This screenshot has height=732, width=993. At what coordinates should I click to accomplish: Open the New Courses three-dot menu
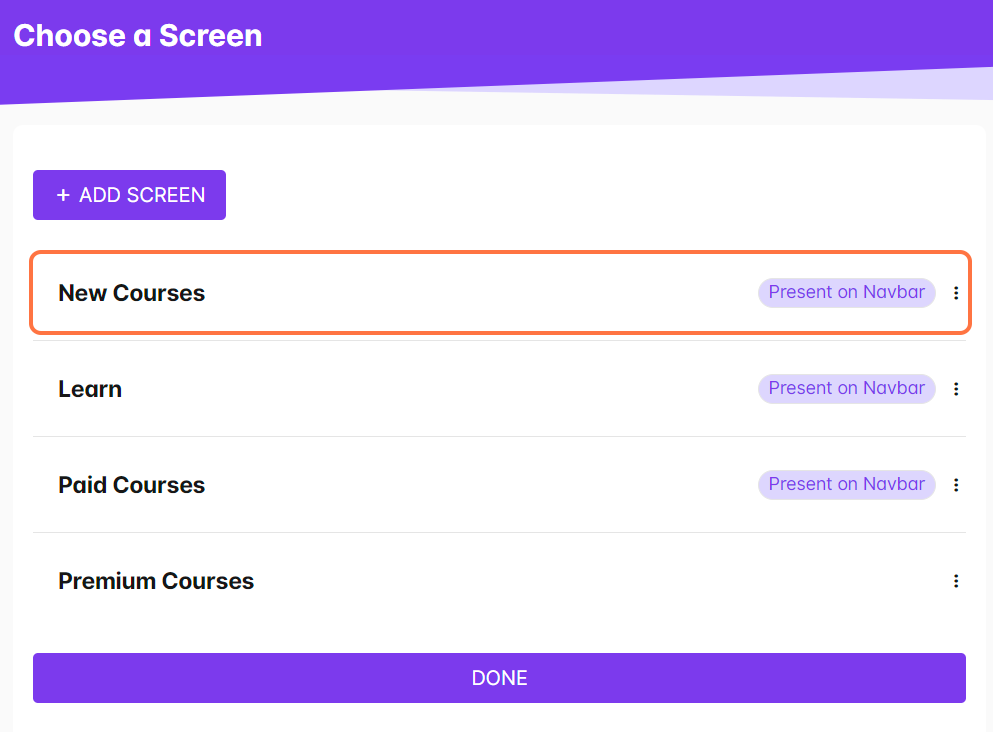click(x=956, y=293)
